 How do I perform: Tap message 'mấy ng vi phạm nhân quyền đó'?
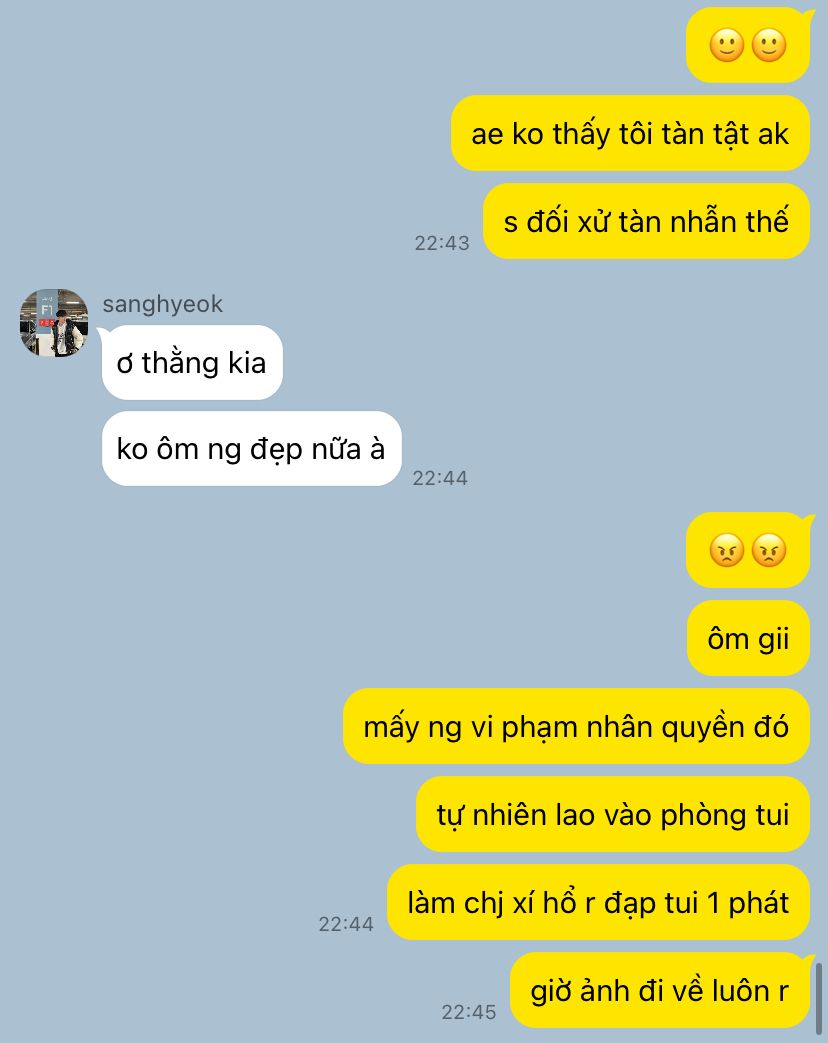576,726
